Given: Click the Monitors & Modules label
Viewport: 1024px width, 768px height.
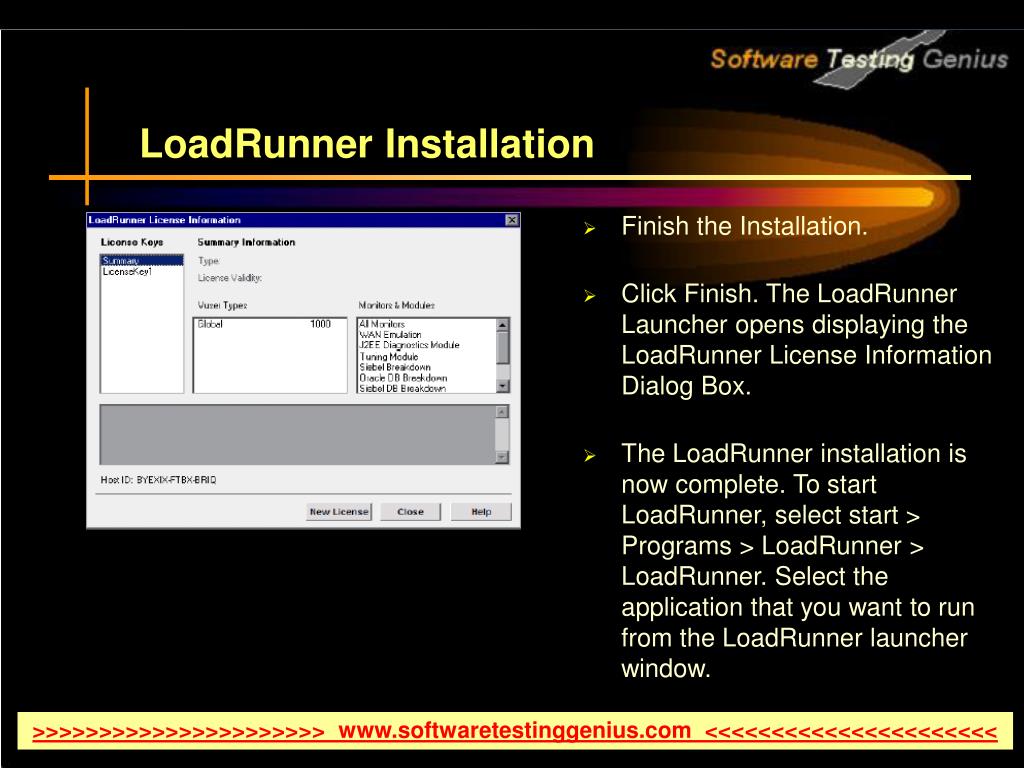Looking at the screenshot, I should click(396, 305).
